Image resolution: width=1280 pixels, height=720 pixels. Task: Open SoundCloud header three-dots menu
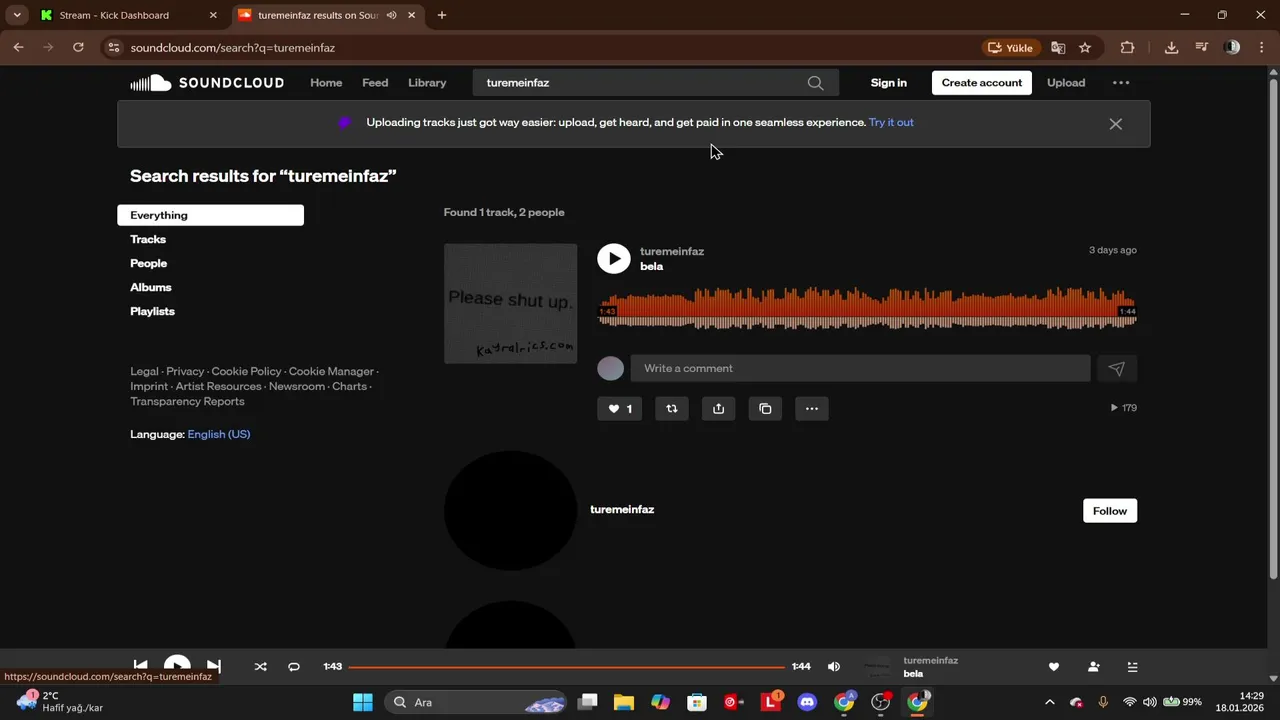pyautogui.click(x=1121, y=83)
